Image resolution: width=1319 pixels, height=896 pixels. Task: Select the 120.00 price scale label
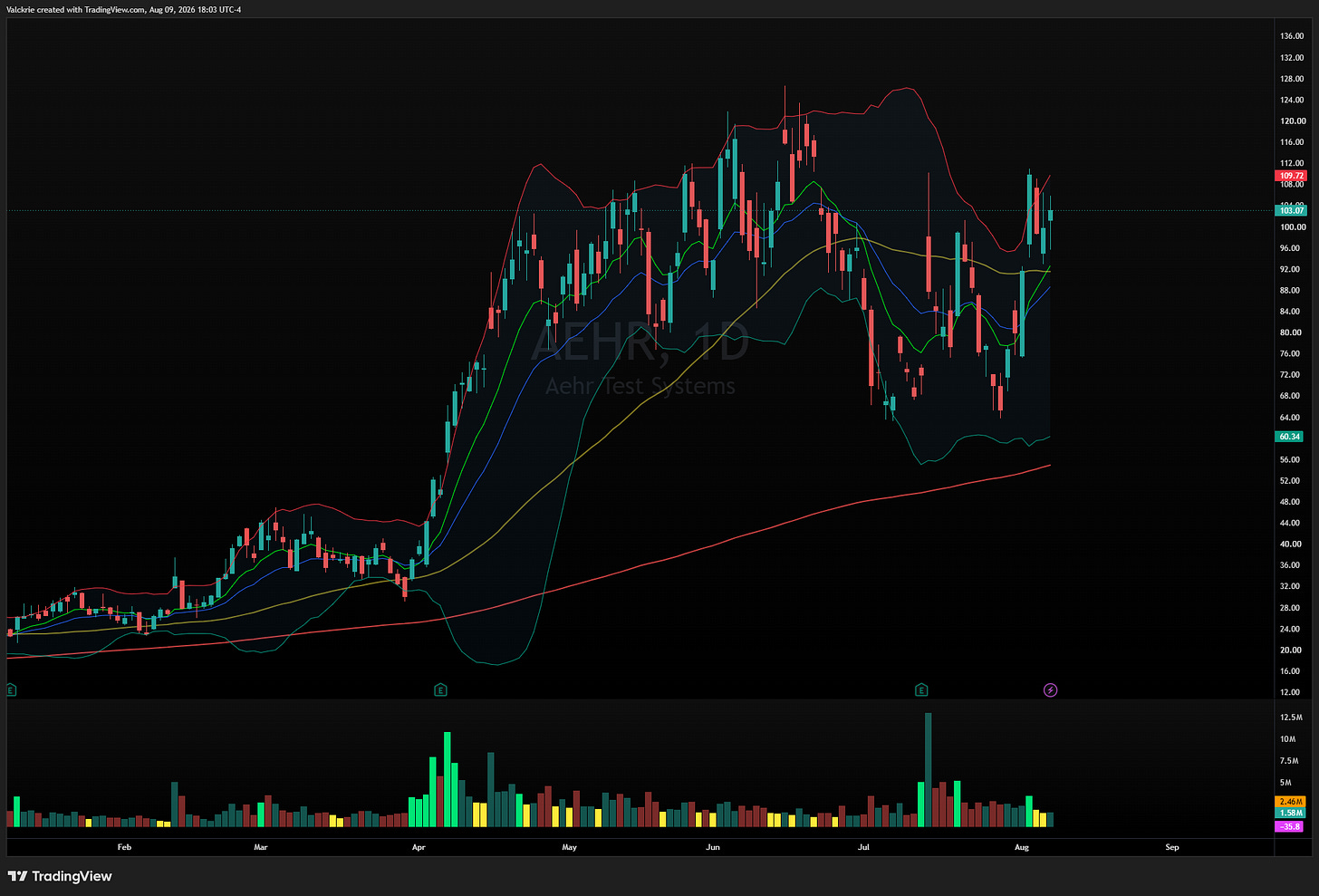point(1292,121)
